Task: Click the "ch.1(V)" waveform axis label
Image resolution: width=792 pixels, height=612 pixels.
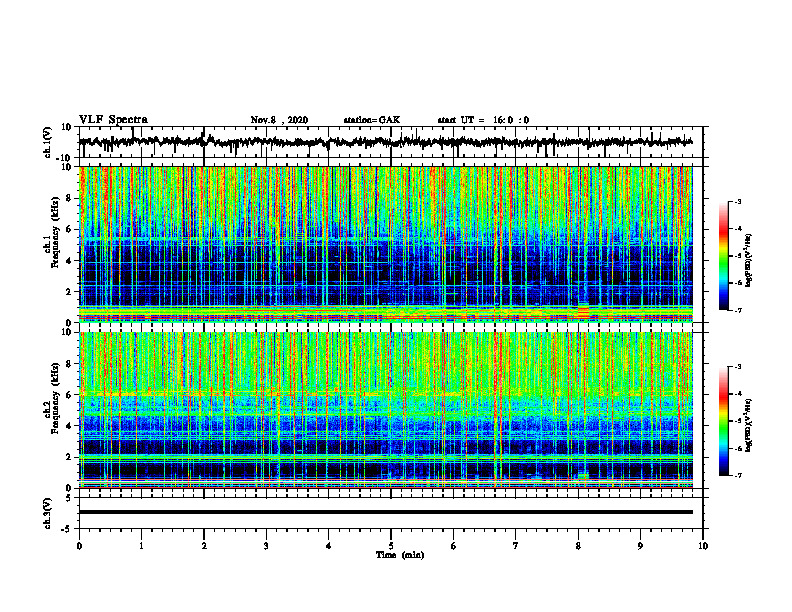Action: [x=48, y=142]
